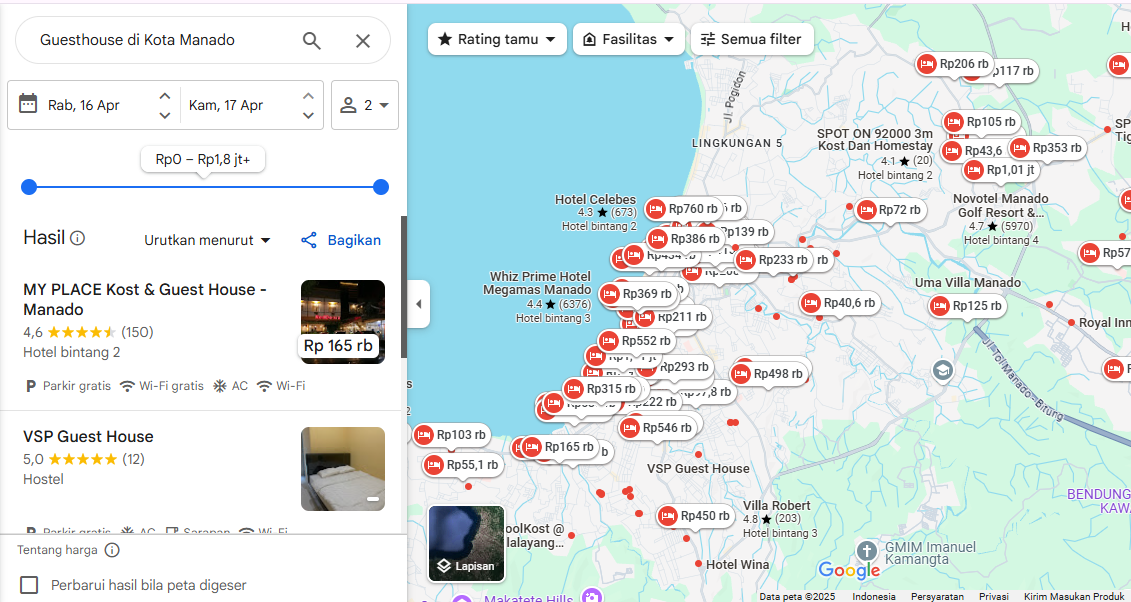This screenshot has width=1131, height=602.
Task: Open the guest count dropdown
Action: [x=365, y=105]
